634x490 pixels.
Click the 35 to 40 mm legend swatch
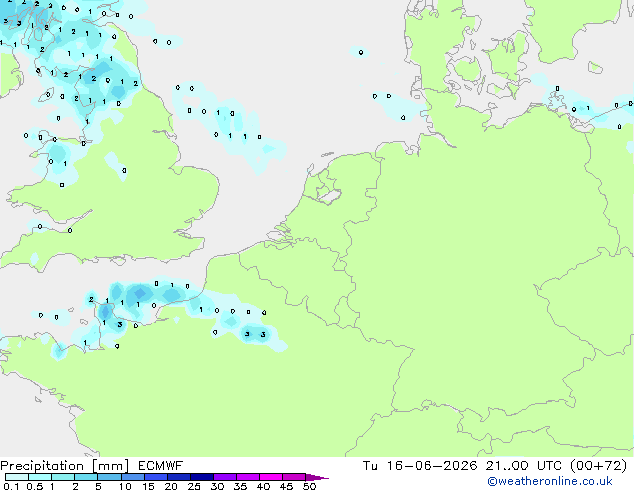click(x=248, y=477)
